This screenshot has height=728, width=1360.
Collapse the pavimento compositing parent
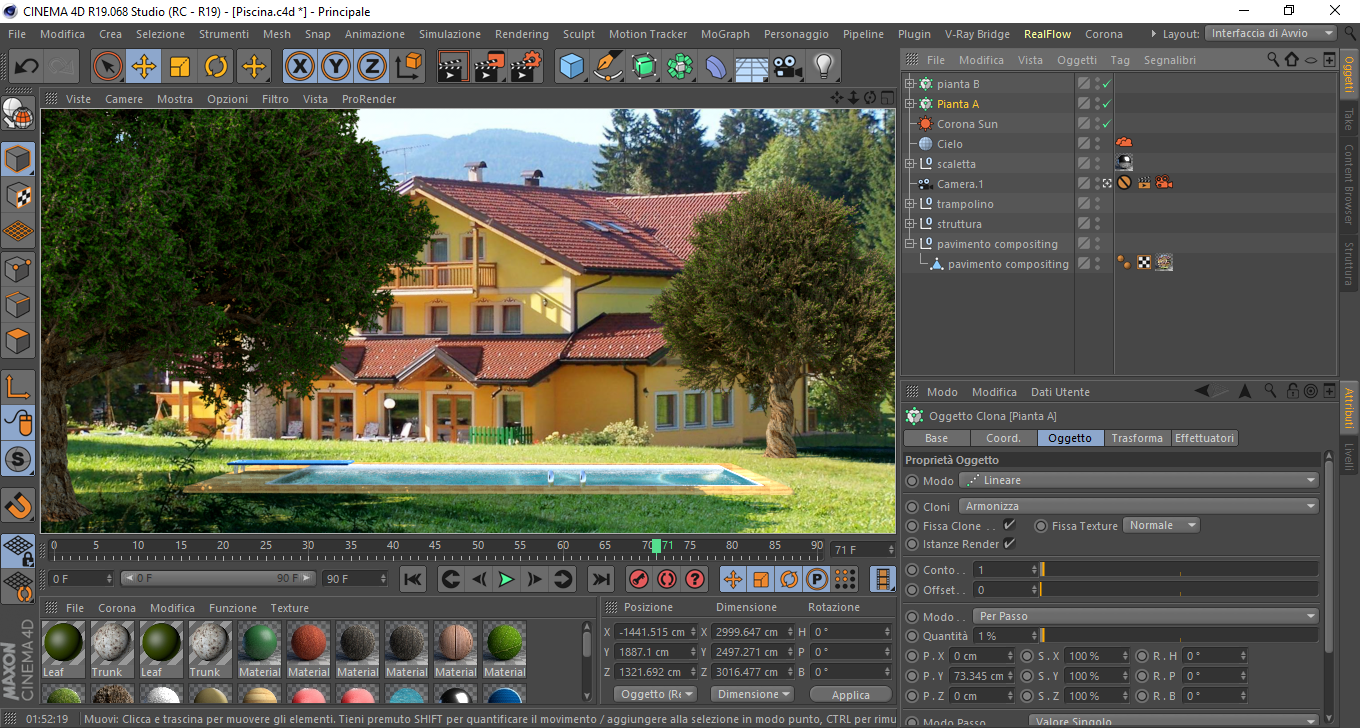[910, 244]
